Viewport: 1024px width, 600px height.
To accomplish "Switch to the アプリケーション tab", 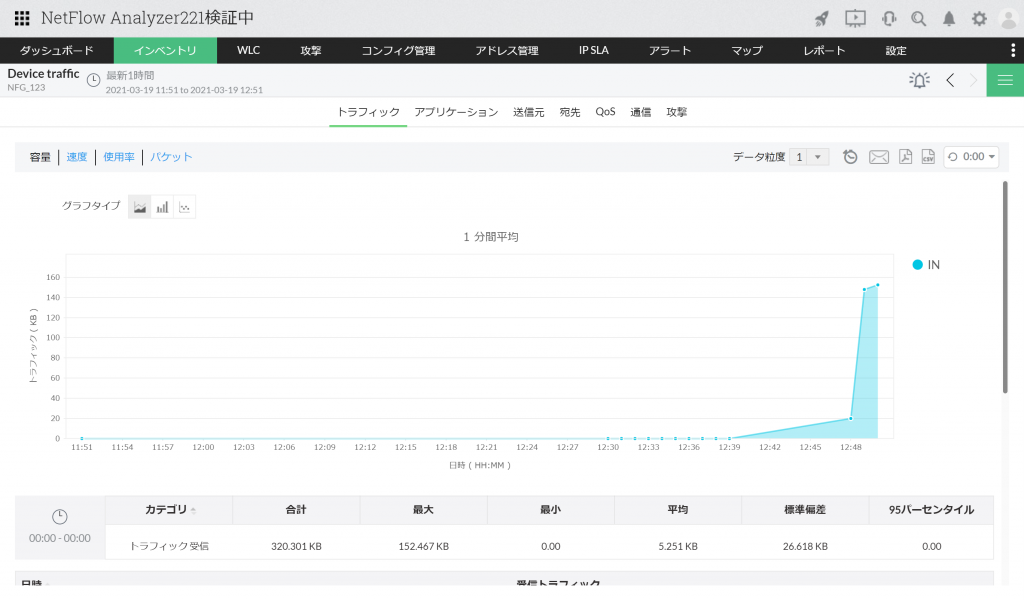I will (x=455, y=112).
